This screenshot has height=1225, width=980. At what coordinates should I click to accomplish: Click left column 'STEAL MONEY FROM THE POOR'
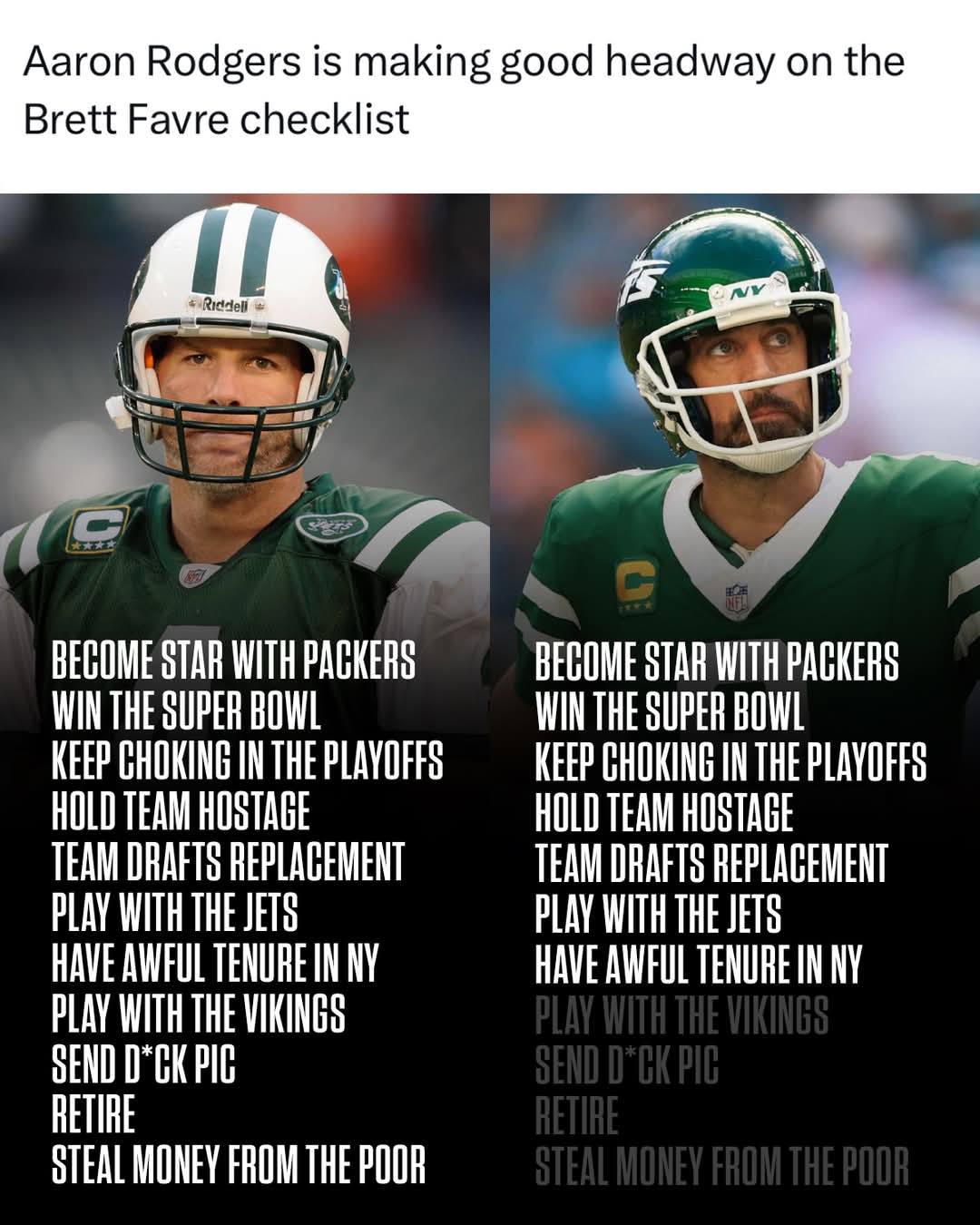pos(239,1165)
